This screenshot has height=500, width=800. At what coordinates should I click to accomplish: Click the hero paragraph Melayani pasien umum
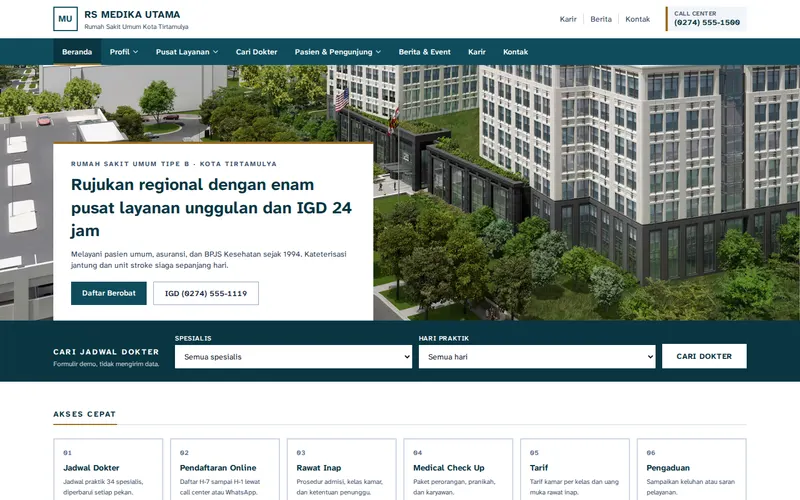209,259
